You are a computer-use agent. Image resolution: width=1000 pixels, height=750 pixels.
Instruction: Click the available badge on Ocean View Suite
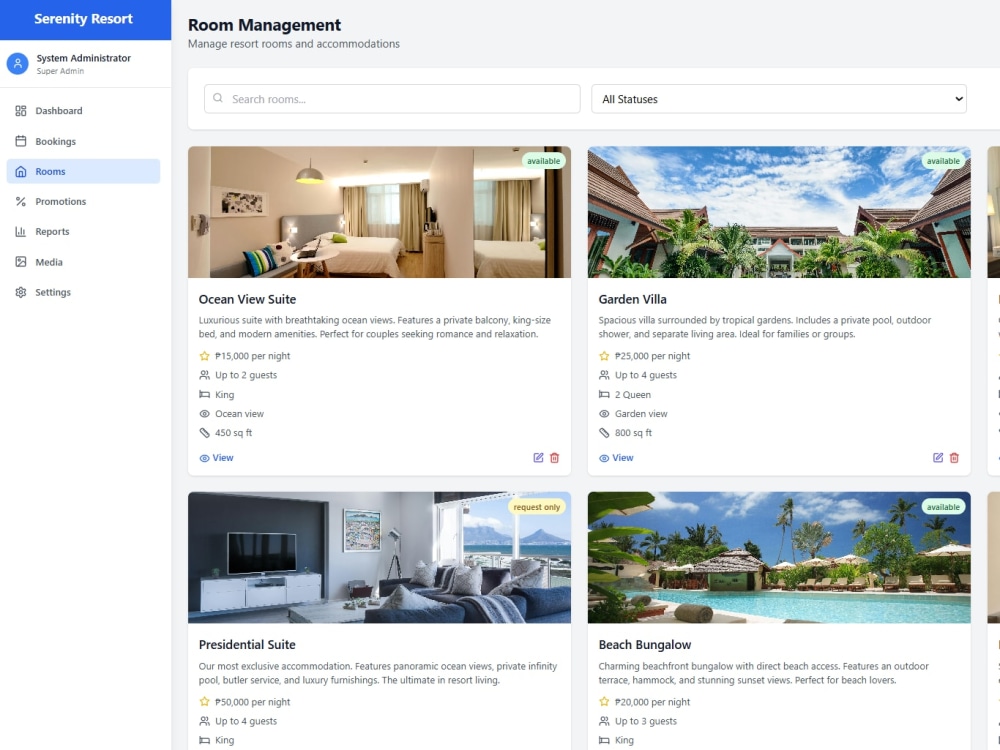tap(543, 161)
